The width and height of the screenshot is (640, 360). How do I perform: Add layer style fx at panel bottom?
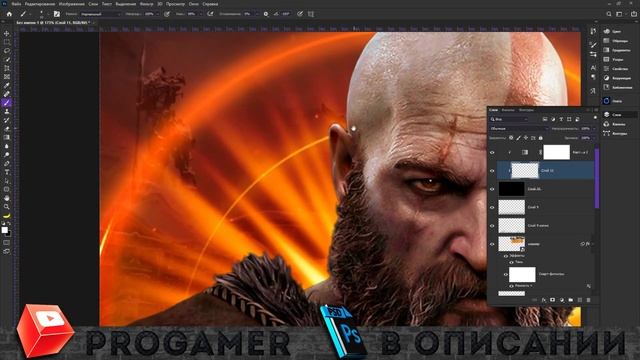(544, 300)
